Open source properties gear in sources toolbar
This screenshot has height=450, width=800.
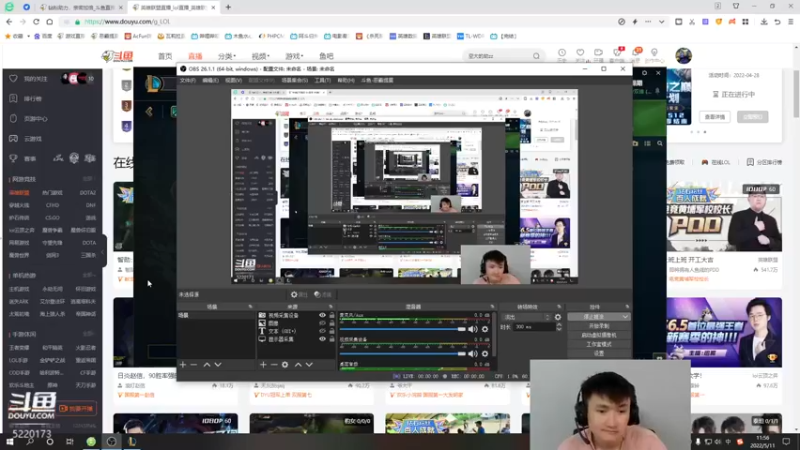click(285, 365)
